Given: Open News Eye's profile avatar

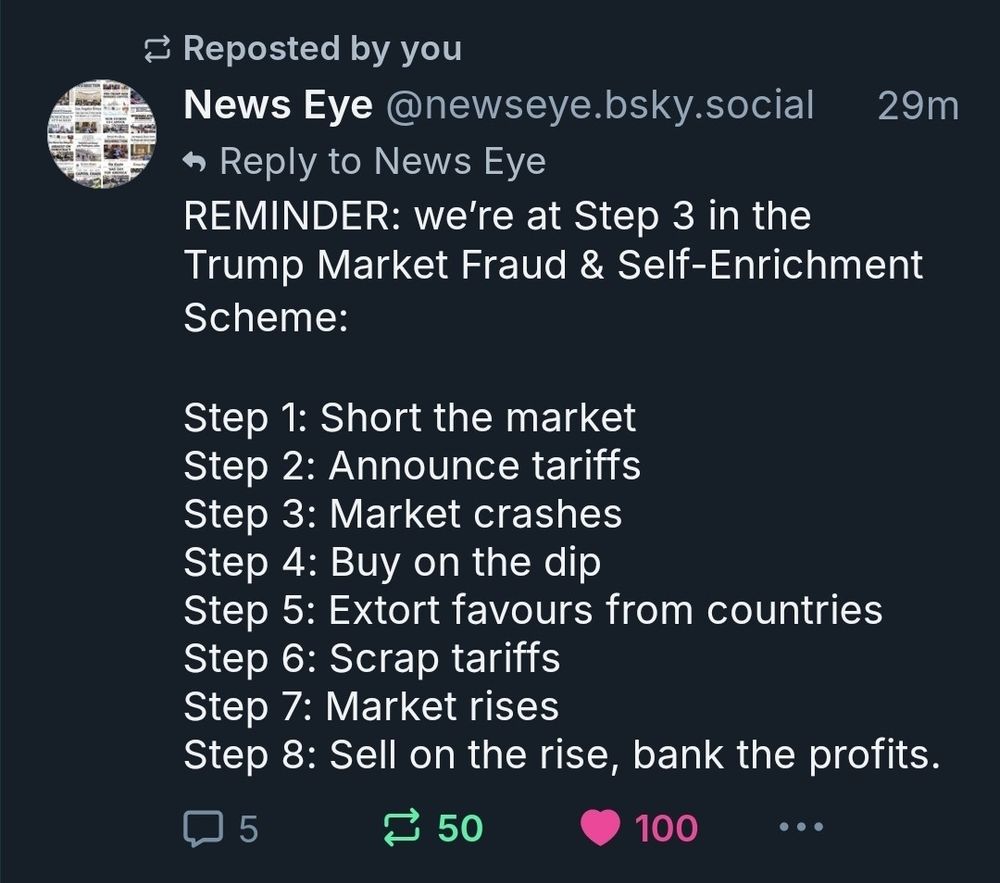Looking at the screenshot, I should (x=101, y=134).
